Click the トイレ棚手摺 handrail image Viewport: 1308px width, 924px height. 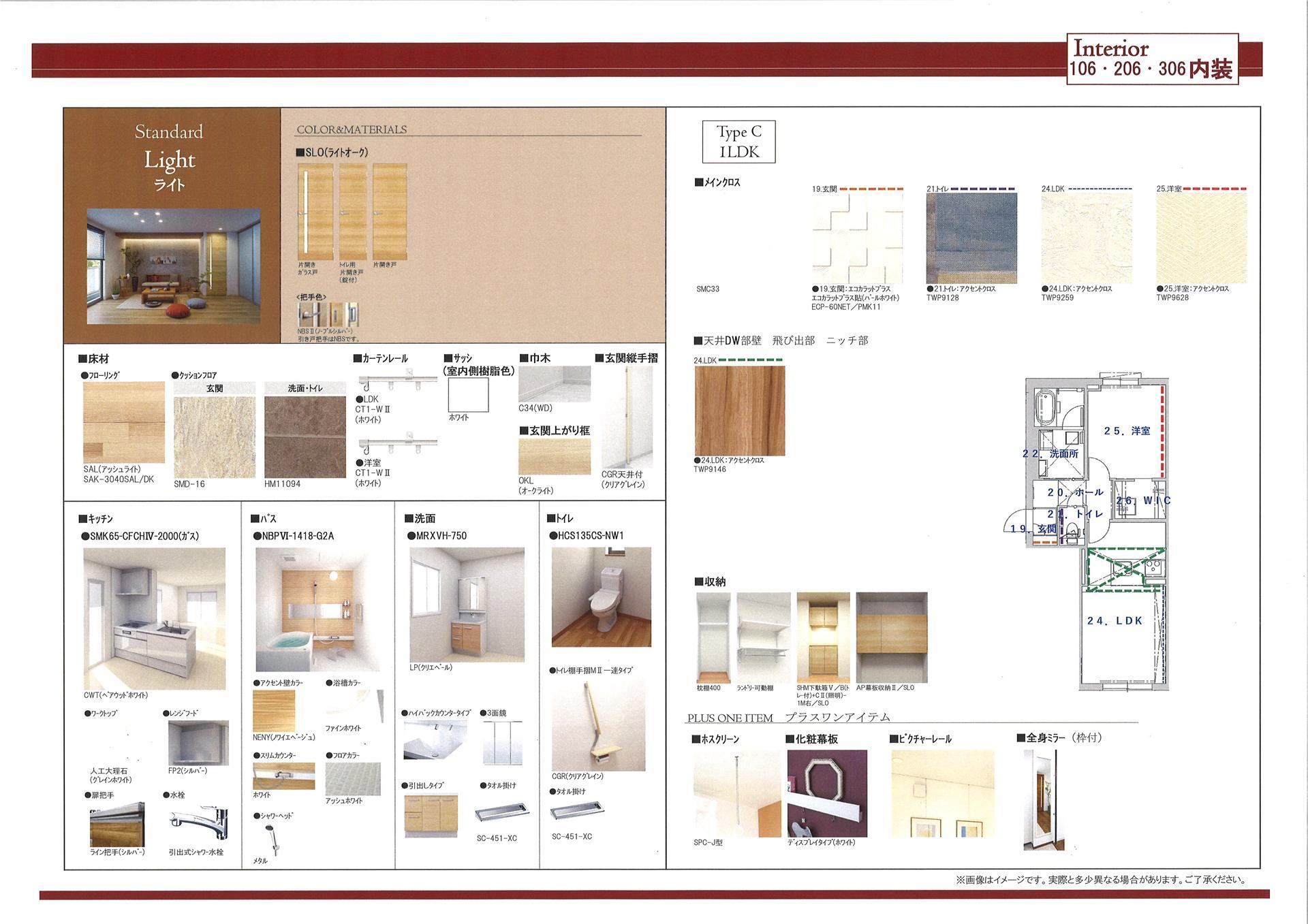coord(598,724)
